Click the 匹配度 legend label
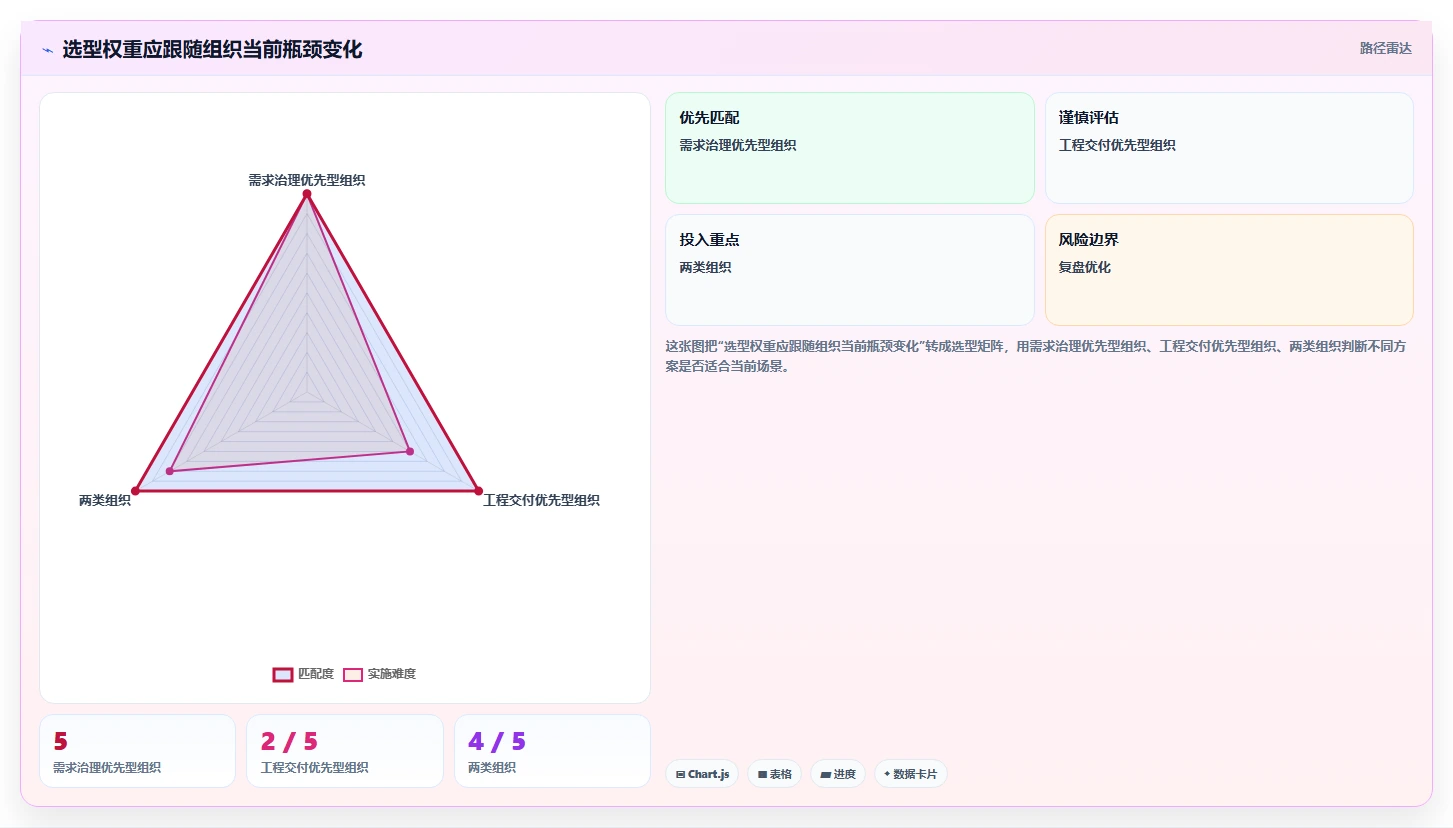The image size is (1453, 828). [x=316, y=674]
